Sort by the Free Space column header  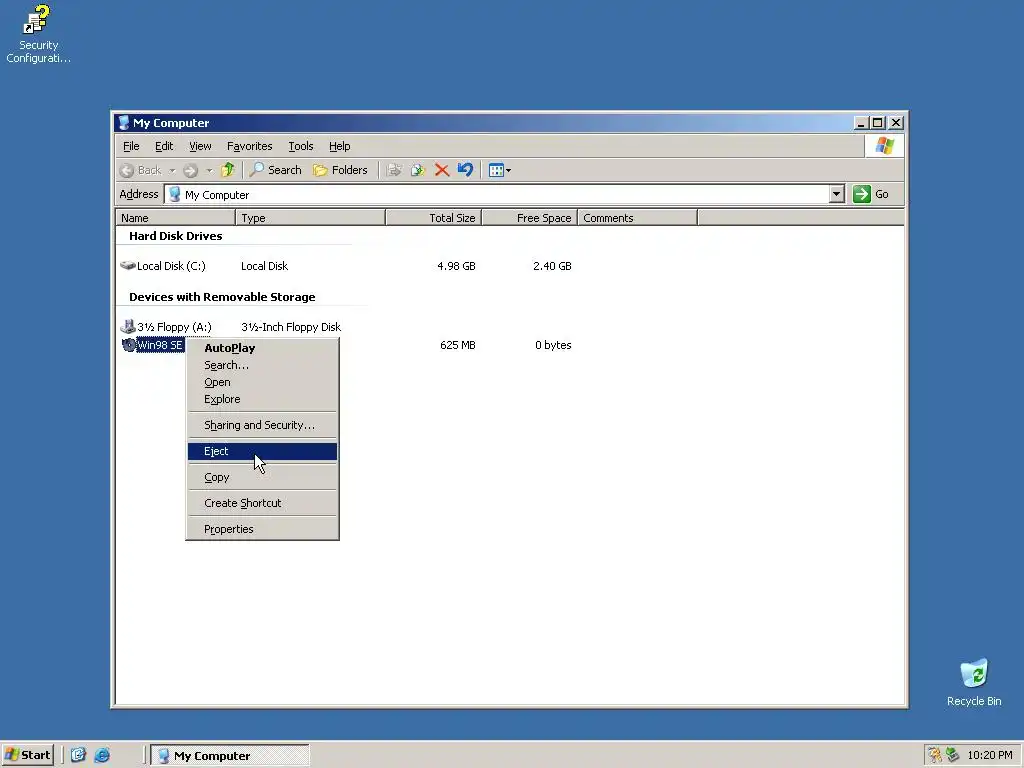coord(530,217)
